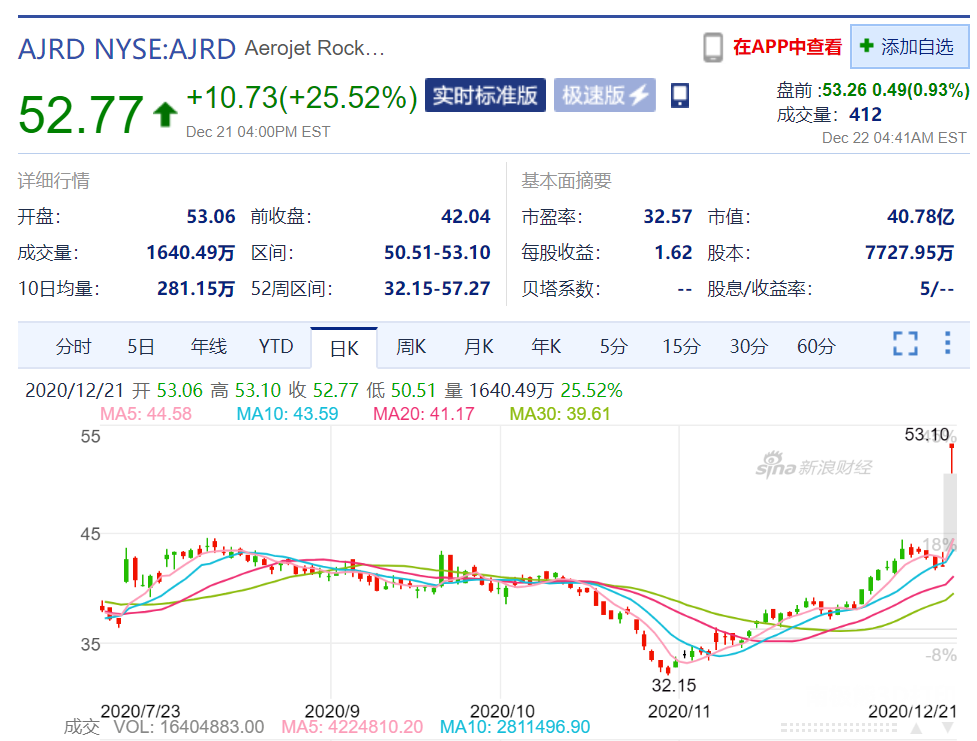The width and height of the screenshot is (977, 741).
Task: Open the 年K yearly chart tab
Action: 546,346
